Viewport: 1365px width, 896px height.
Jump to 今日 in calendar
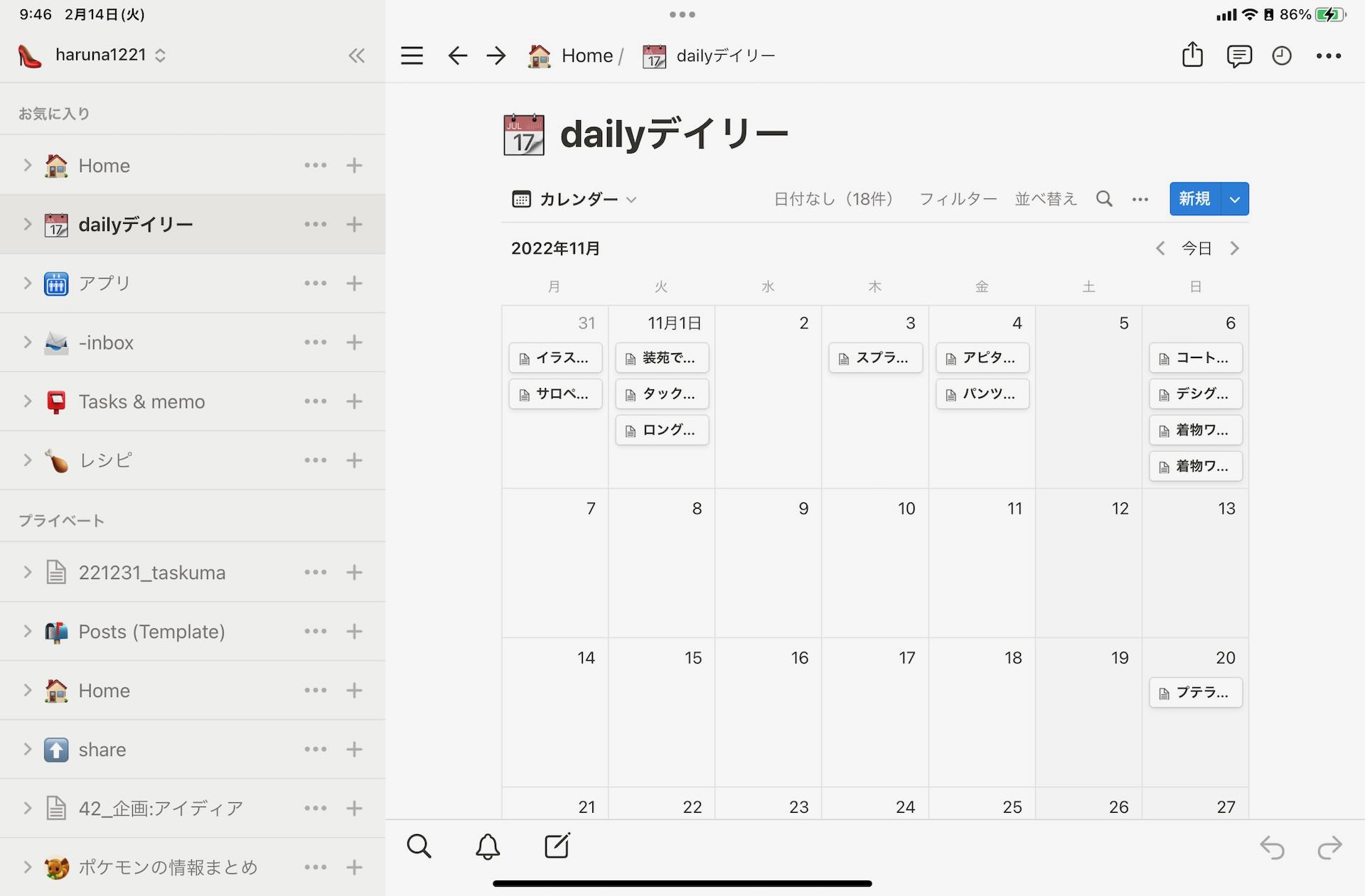(x=1197, y=249)
